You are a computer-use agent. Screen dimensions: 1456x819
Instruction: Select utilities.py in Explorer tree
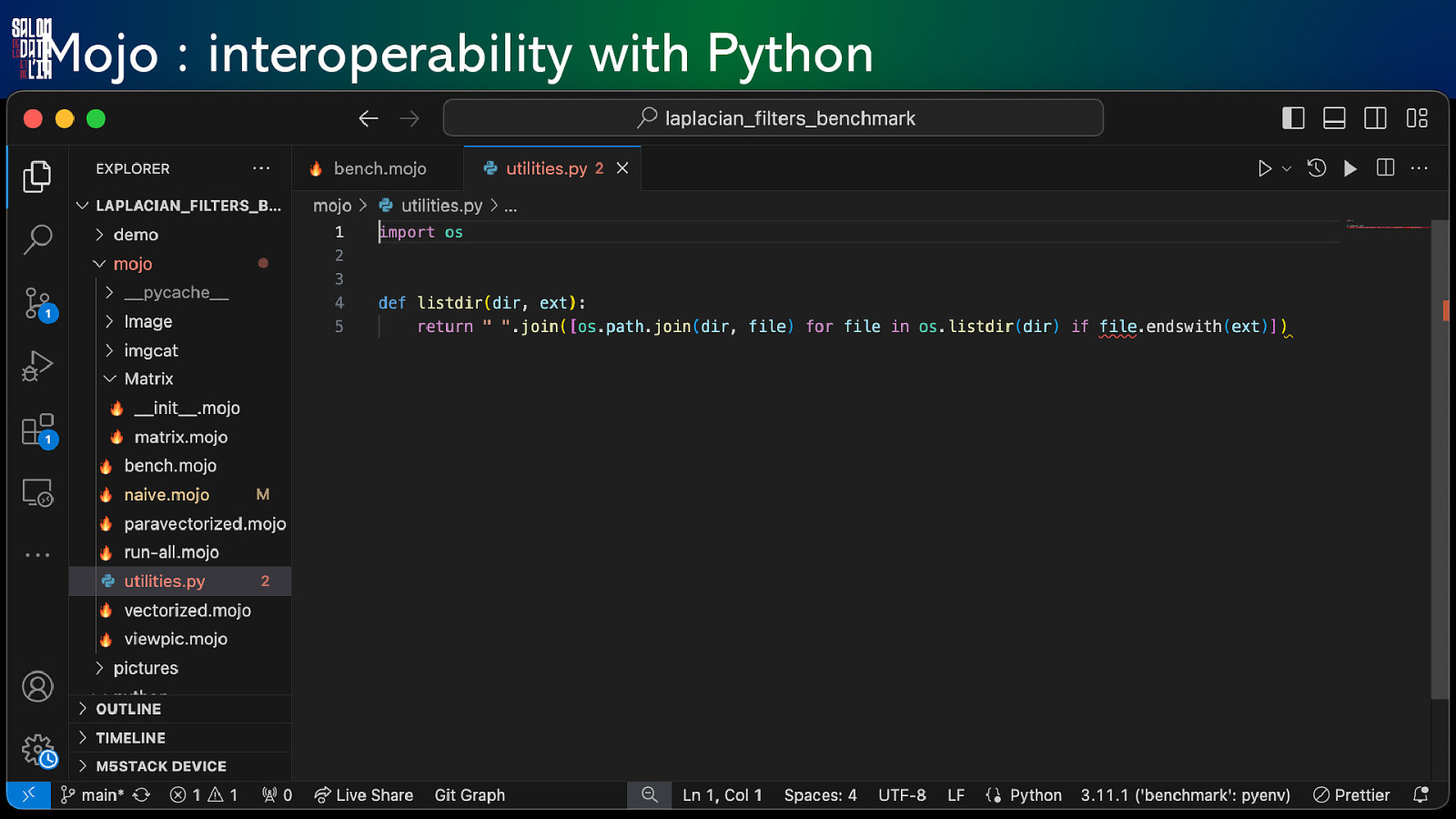(x=180, y=581)
